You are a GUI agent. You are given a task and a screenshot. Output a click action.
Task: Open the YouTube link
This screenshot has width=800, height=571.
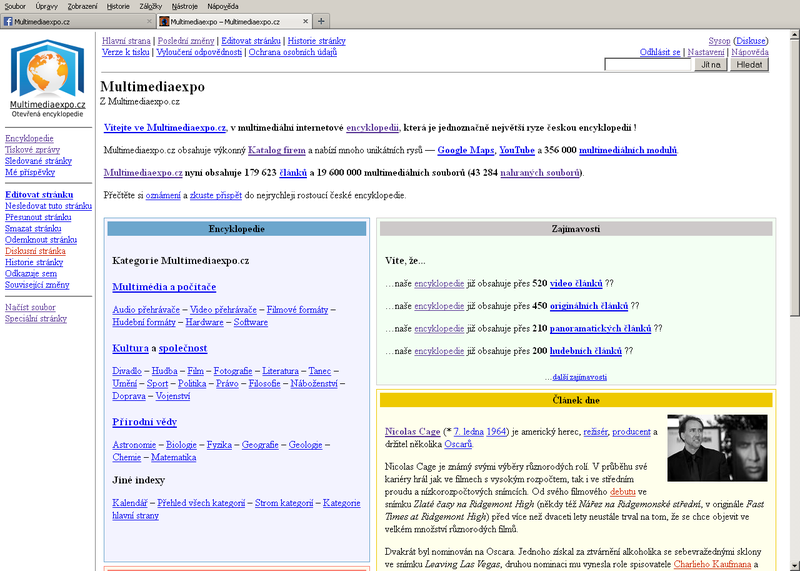[516, 150]
